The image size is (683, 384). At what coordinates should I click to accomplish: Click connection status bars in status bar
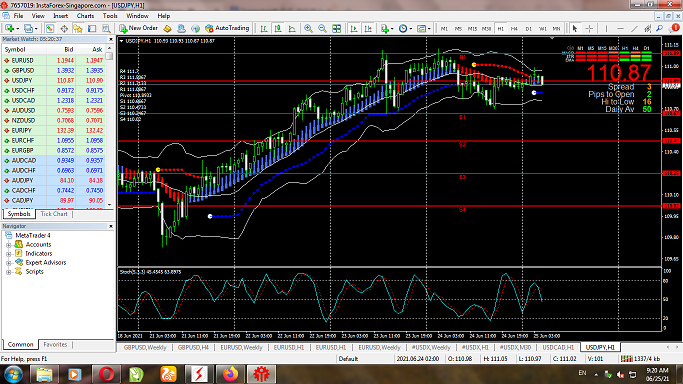pyautogui.click(x=626, y=359)
